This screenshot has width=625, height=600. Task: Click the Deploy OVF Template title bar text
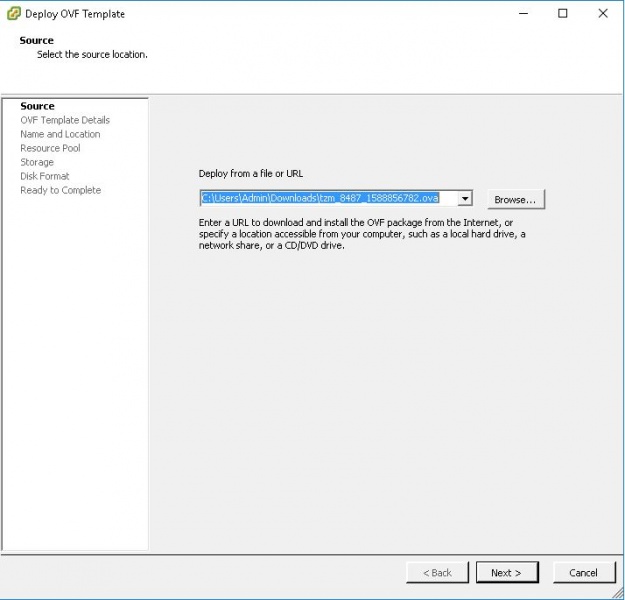75,14
